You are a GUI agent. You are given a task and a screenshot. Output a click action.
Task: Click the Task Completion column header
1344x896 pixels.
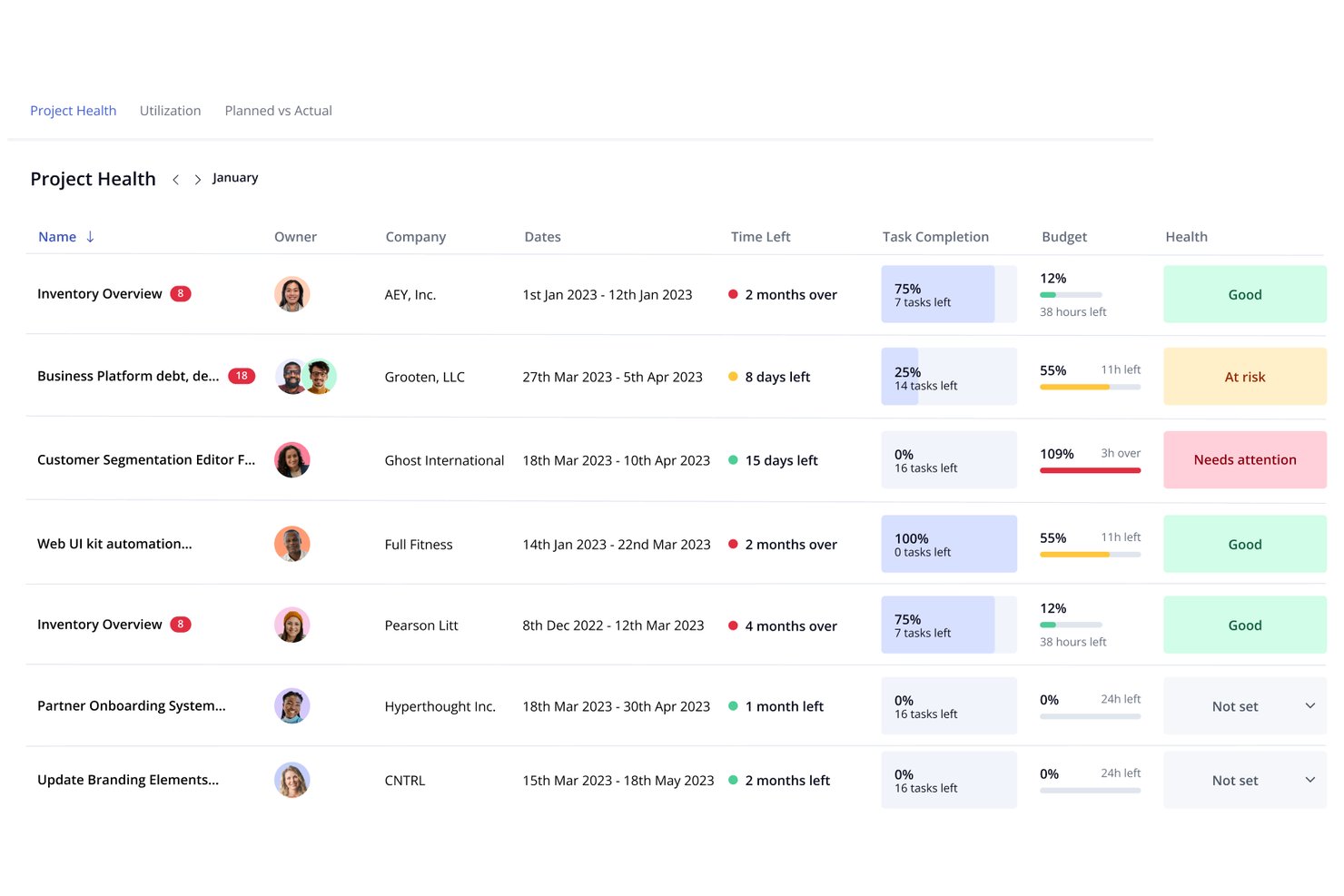click(935, 237)
